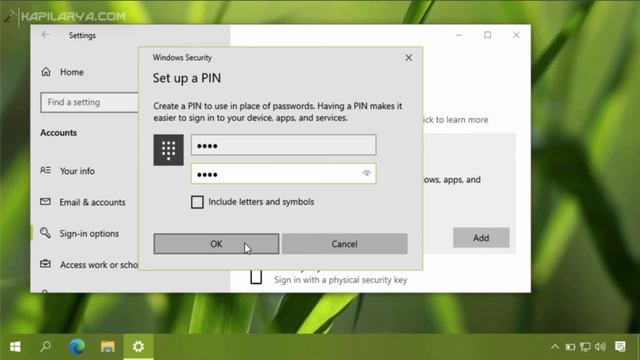640x360 pixels.
Task: Click the Add button in Settings
Action: [481, 238]
